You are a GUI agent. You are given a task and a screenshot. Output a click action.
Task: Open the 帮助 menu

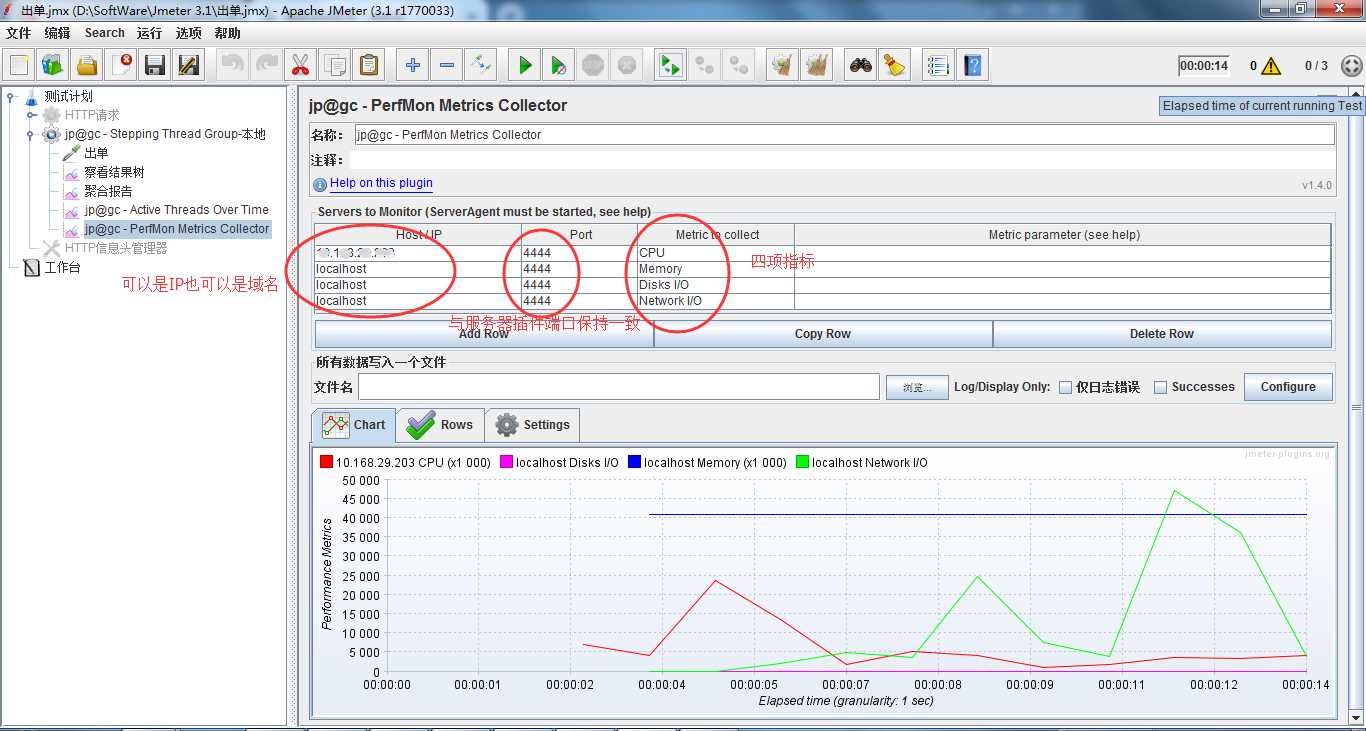point(227,33)
